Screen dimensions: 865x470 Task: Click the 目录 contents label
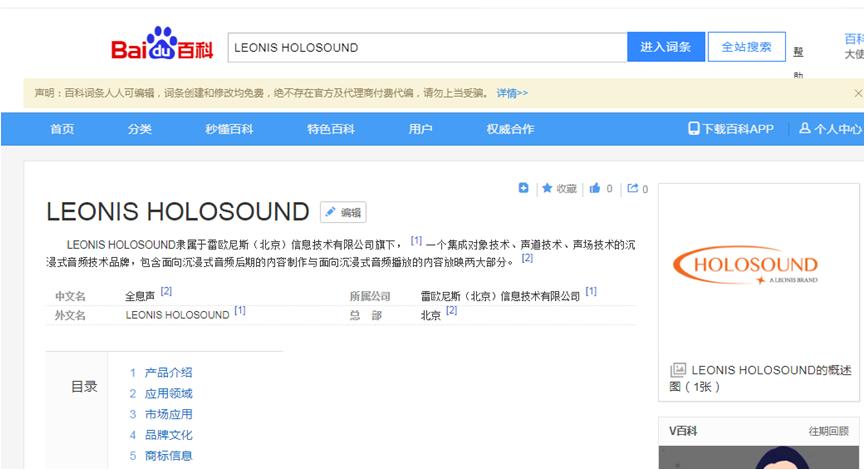(x=84, y=387)
